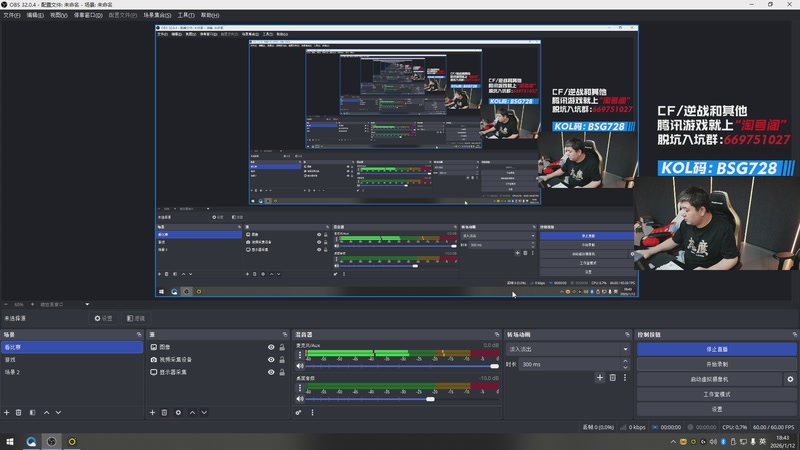Open the Windows Start menu

pos(10,442)
